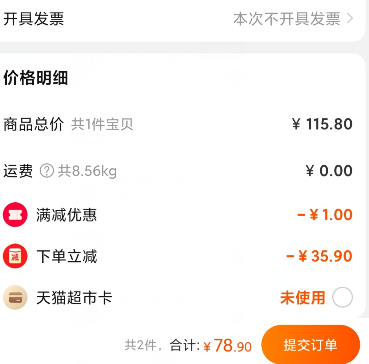Click the -¥35.90 discount amount
Image resolution: width=369 pixels, height=364 pixels.
click(319, 256)
